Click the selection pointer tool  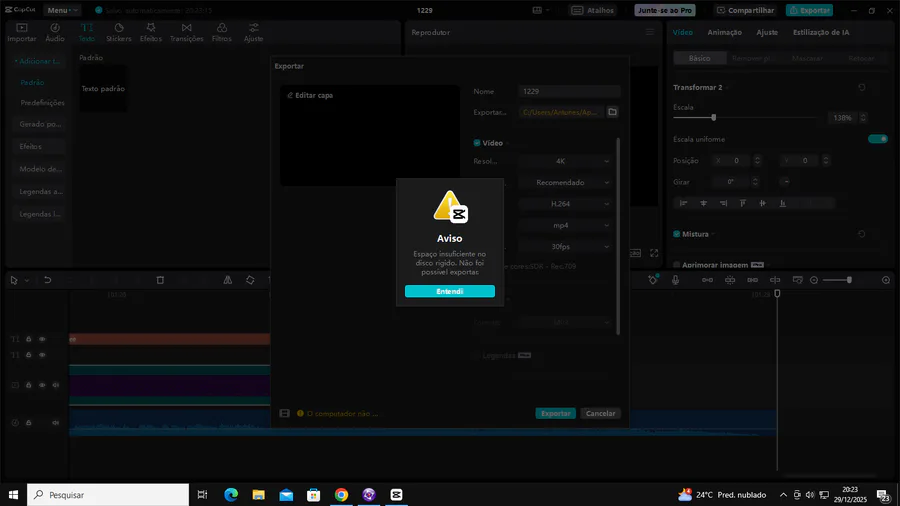(x=14, y=280)
